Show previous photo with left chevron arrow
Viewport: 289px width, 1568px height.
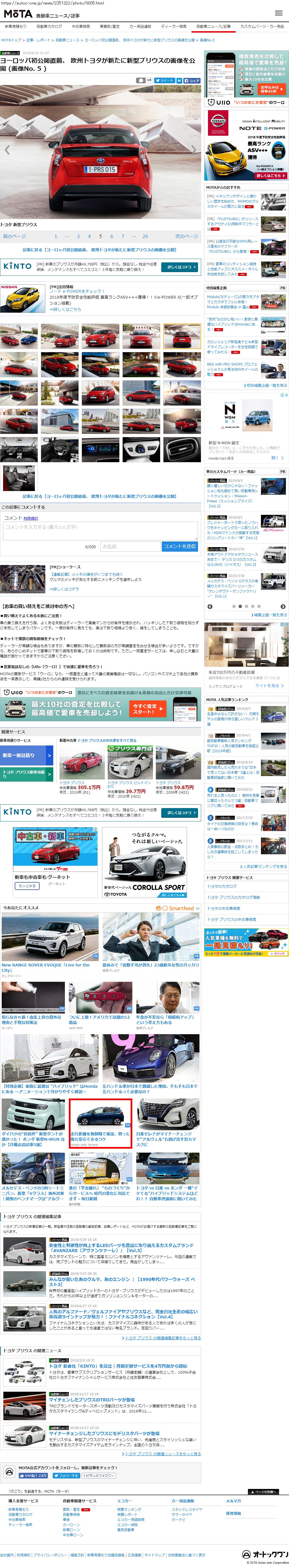point(7,150)
